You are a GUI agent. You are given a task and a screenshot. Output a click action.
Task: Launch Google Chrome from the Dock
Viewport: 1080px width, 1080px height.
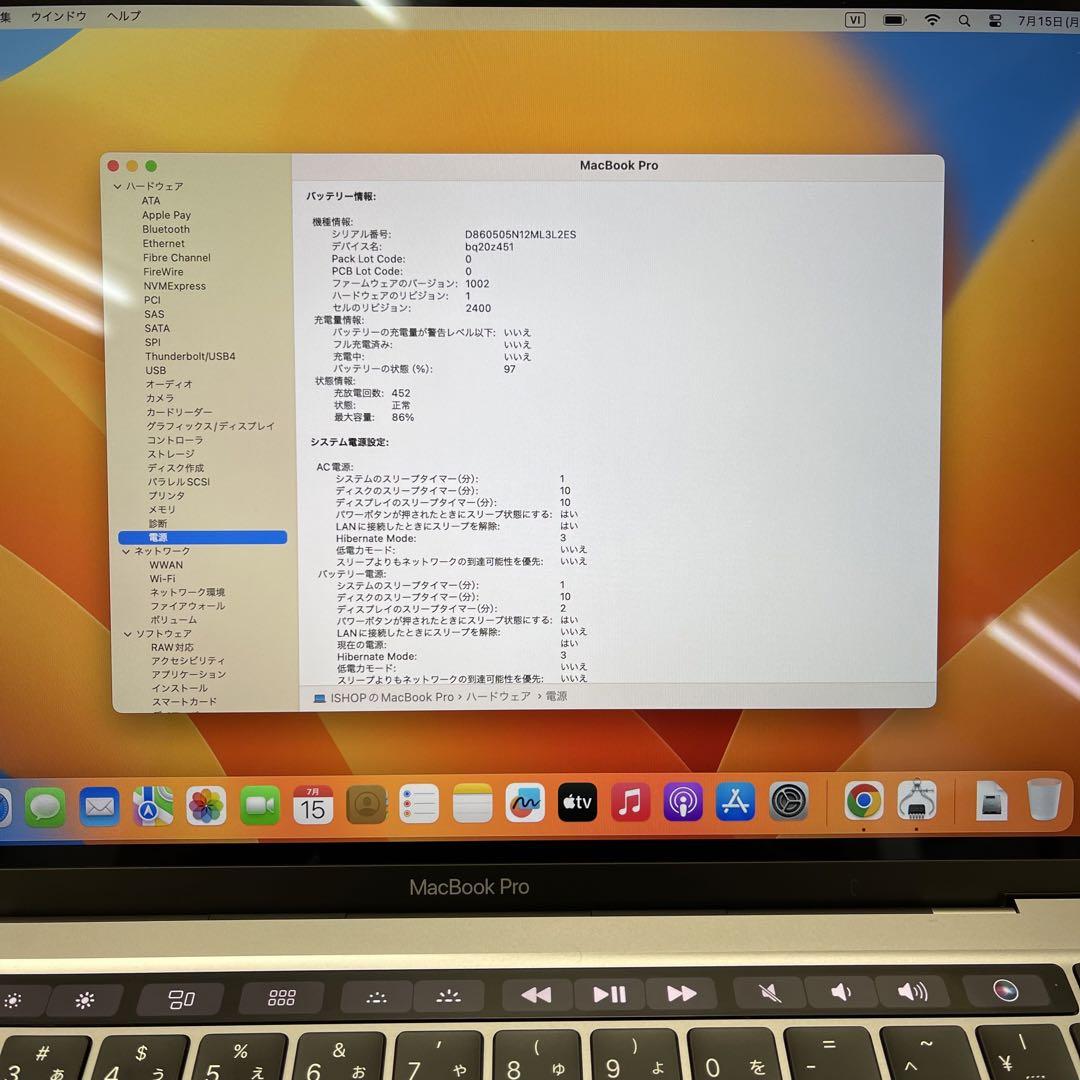click(x=864, y=800)
